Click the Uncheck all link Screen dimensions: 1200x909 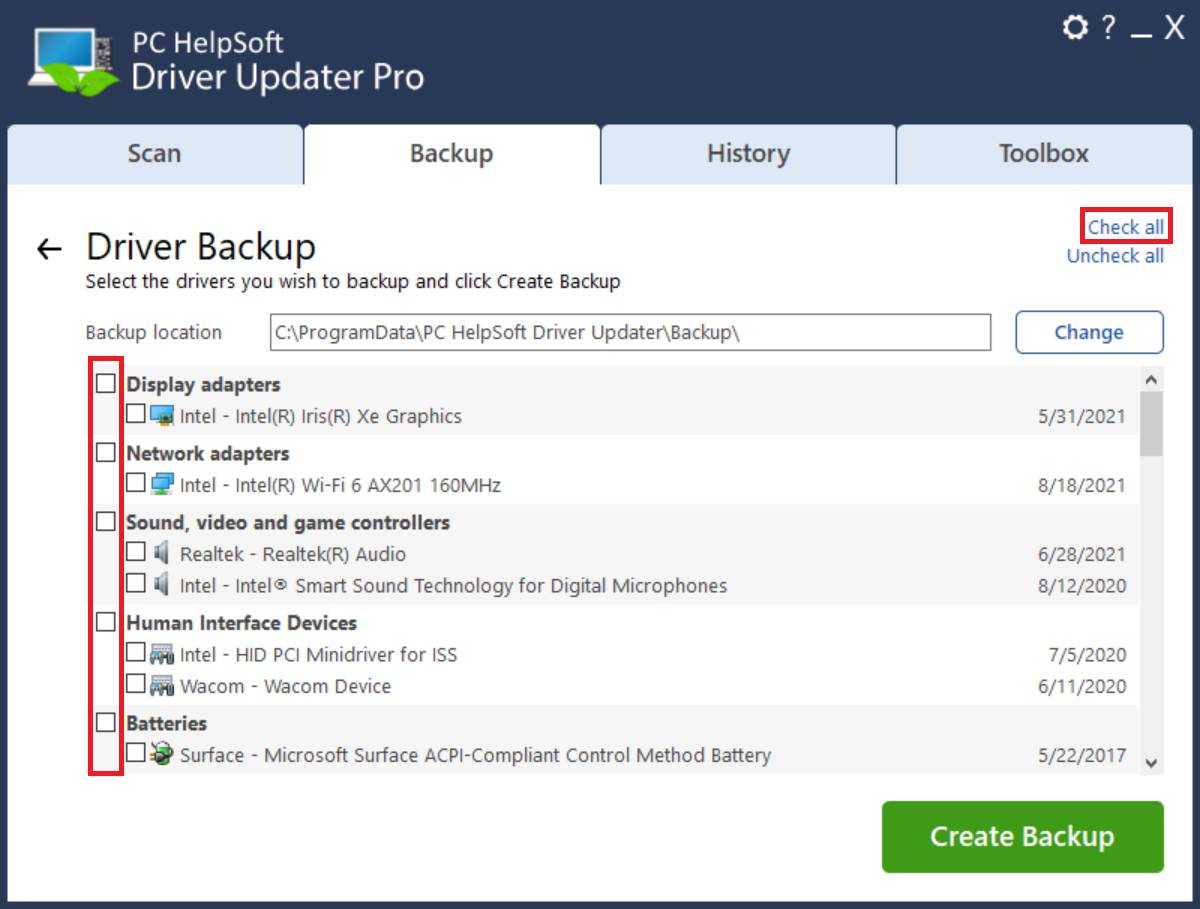1115,256
